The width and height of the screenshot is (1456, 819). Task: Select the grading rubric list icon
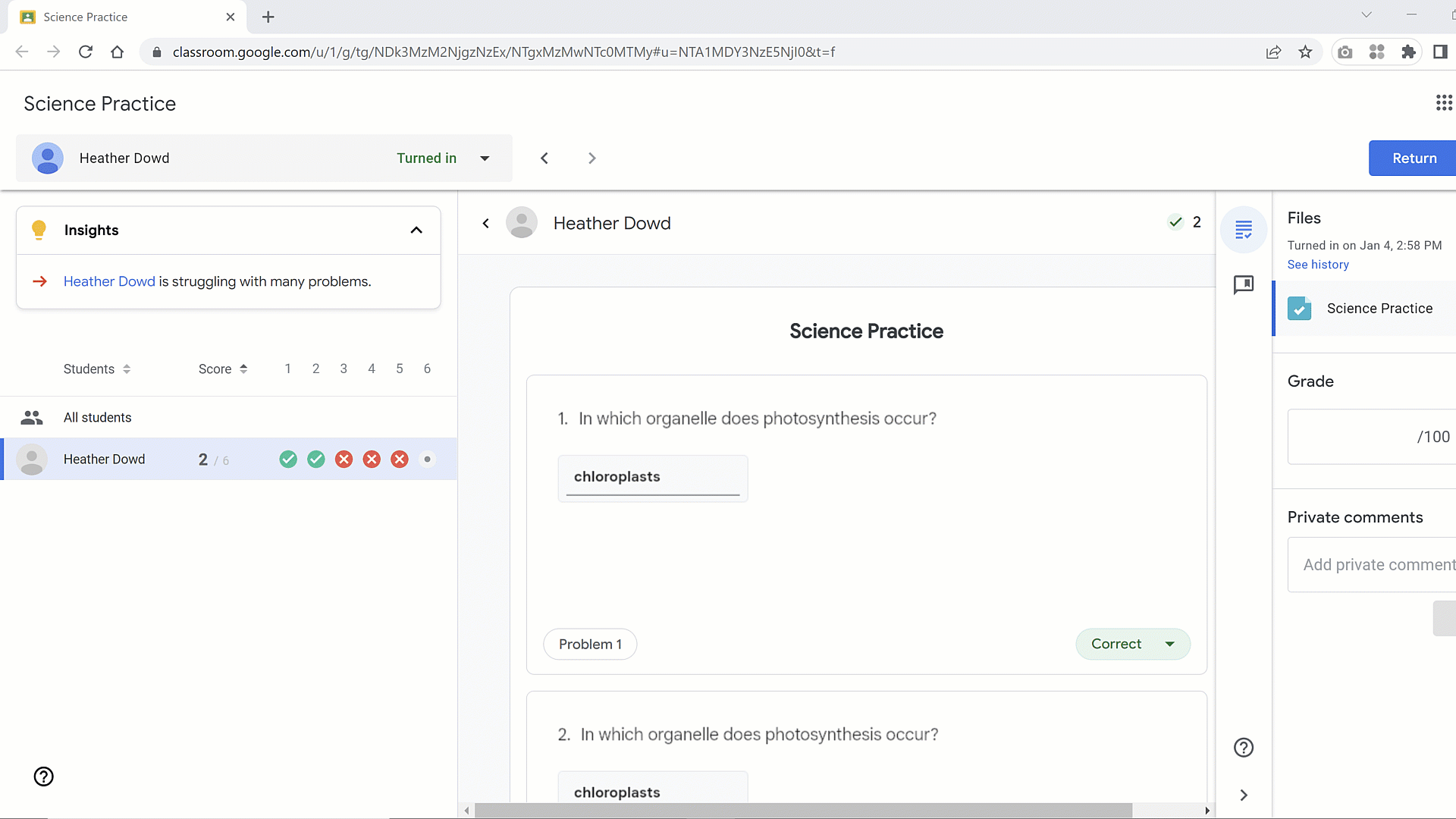1244,230
